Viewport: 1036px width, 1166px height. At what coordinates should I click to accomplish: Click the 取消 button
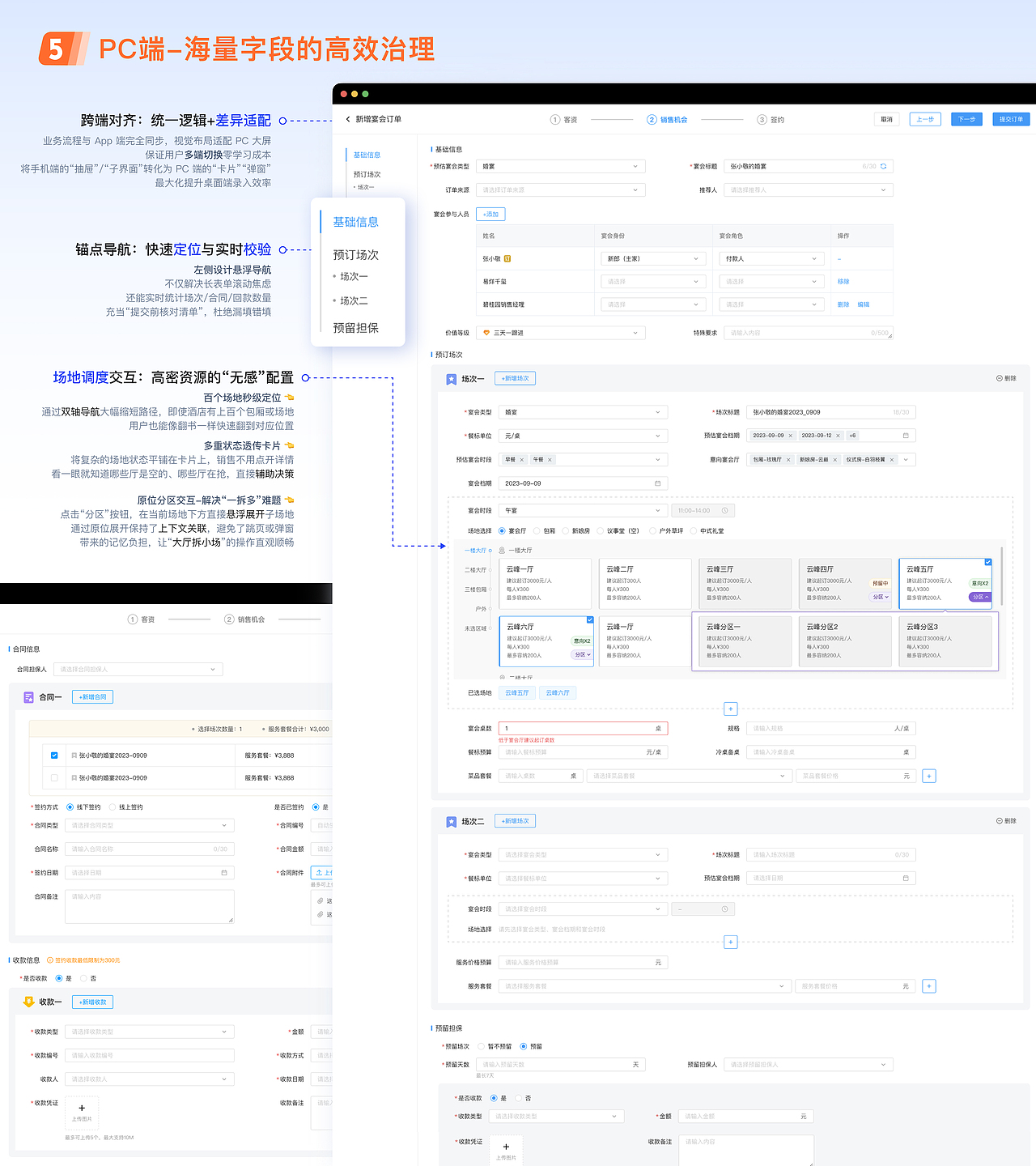click(887, 119)
